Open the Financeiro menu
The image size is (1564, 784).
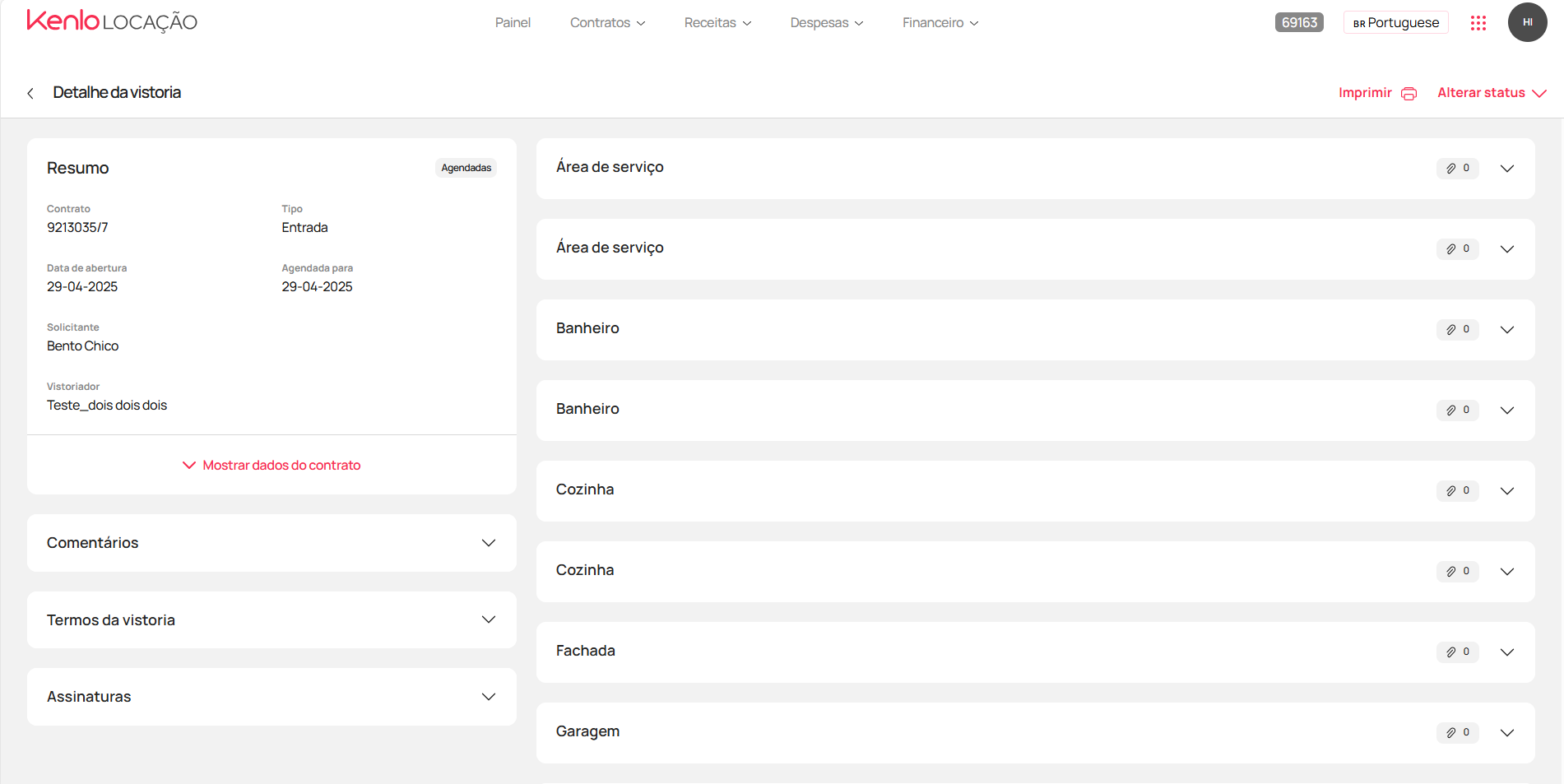tap(940, 23)
